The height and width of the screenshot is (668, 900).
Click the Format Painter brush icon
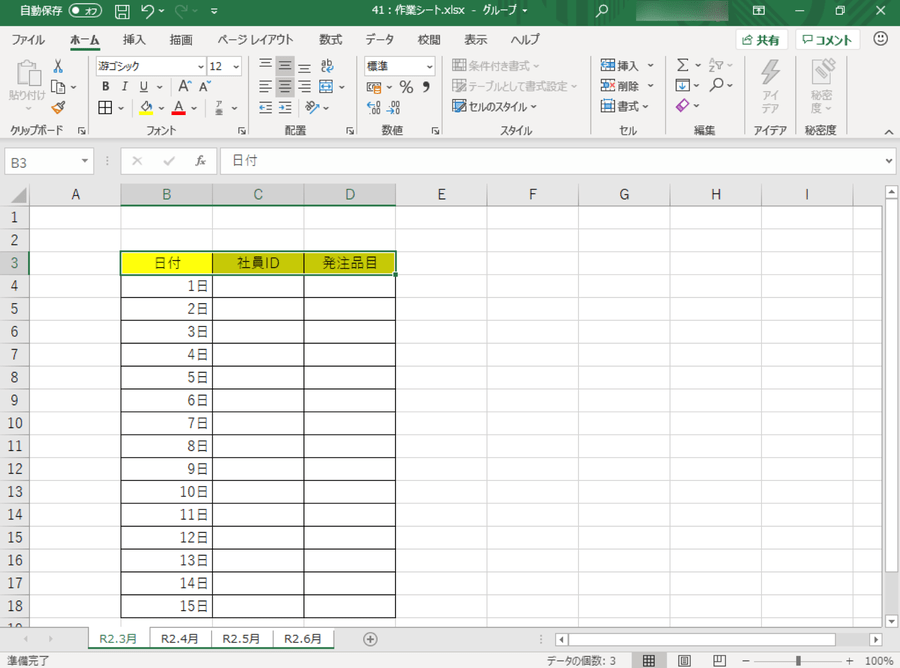[x=58, y=107]
